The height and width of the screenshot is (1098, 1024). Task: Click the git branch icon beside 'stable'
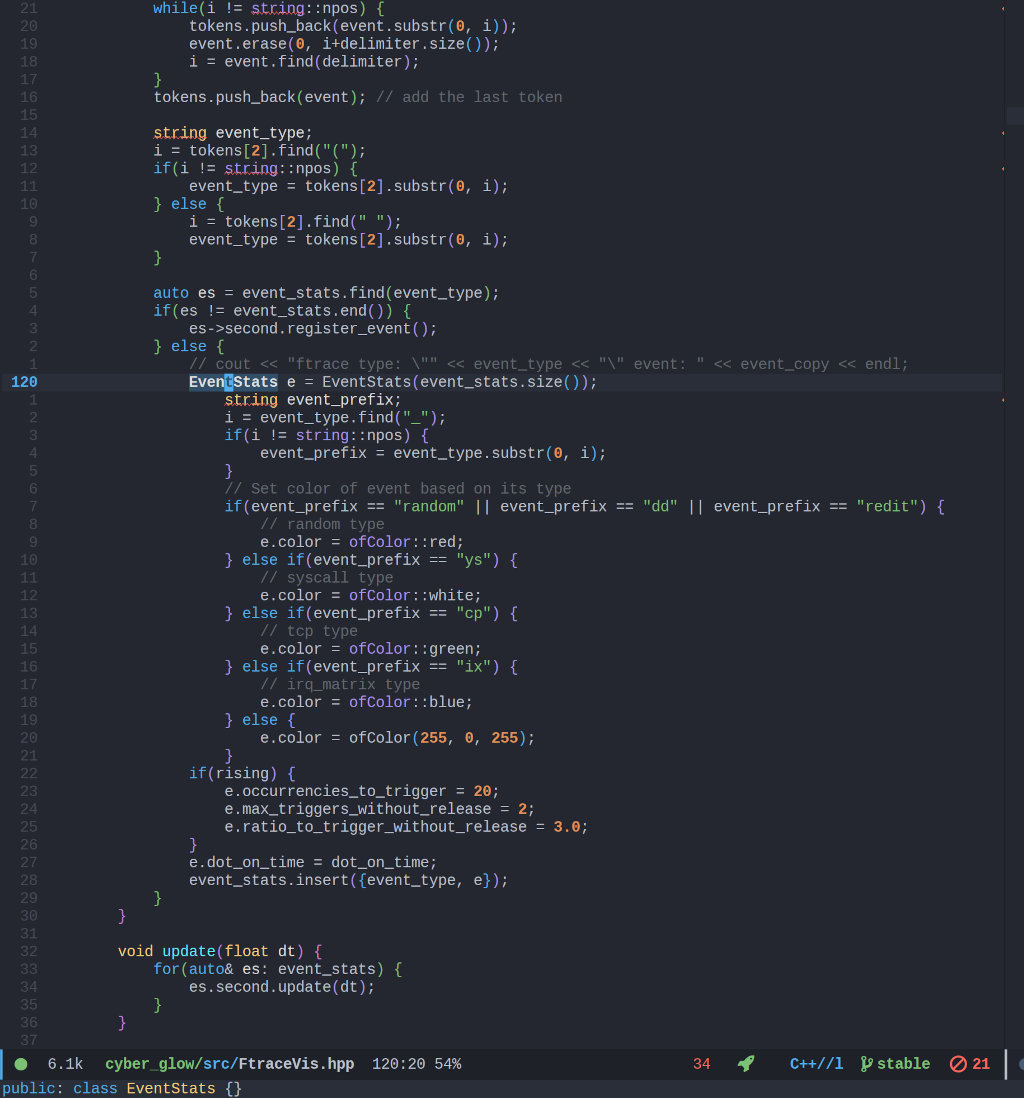coord(866,1064)
